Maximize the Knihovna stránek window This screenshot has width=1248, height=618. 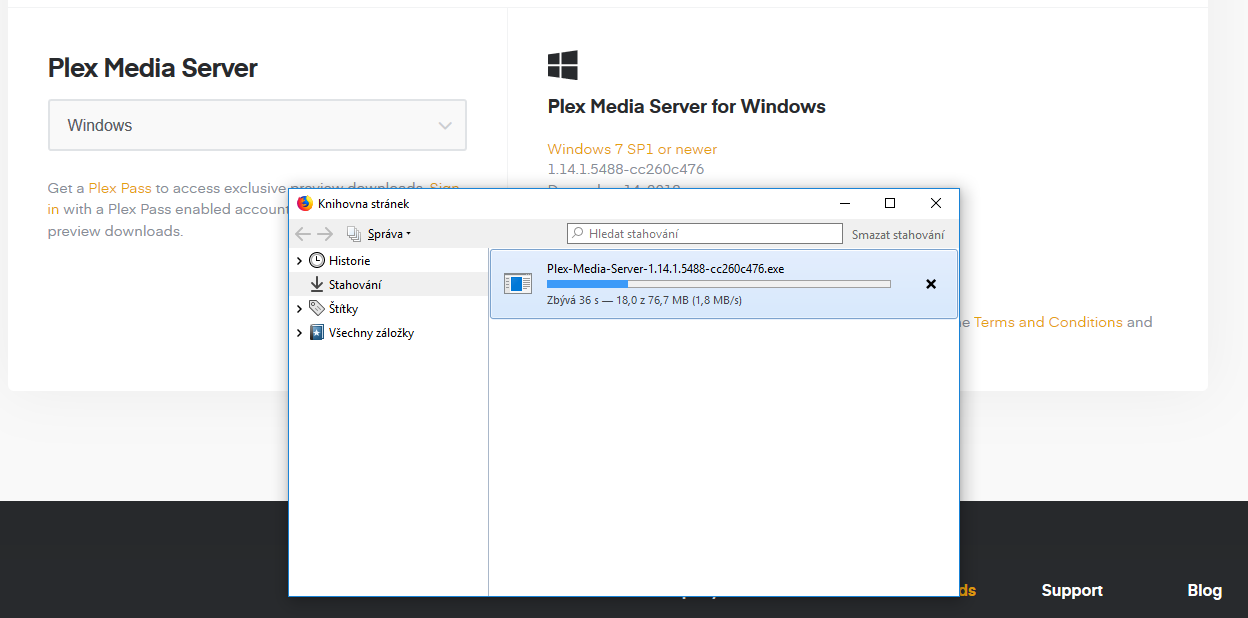click(889, 203)
